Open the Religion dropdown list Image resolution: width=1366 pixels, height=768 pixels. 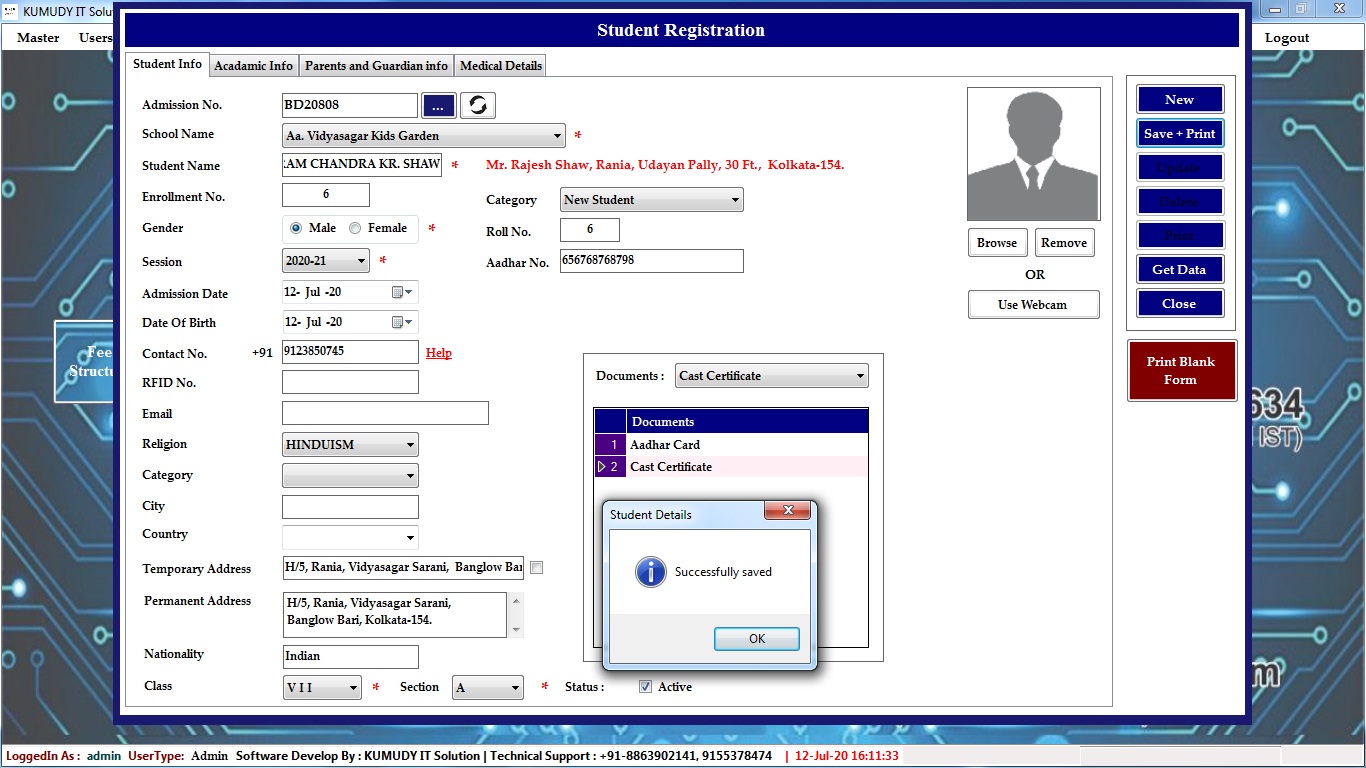(410, 445)
